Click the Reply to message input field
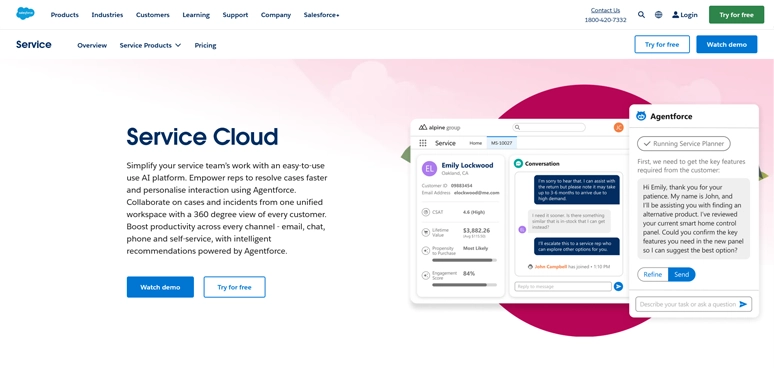This screenshot has height=377, width=774. (x=563, y=286)
